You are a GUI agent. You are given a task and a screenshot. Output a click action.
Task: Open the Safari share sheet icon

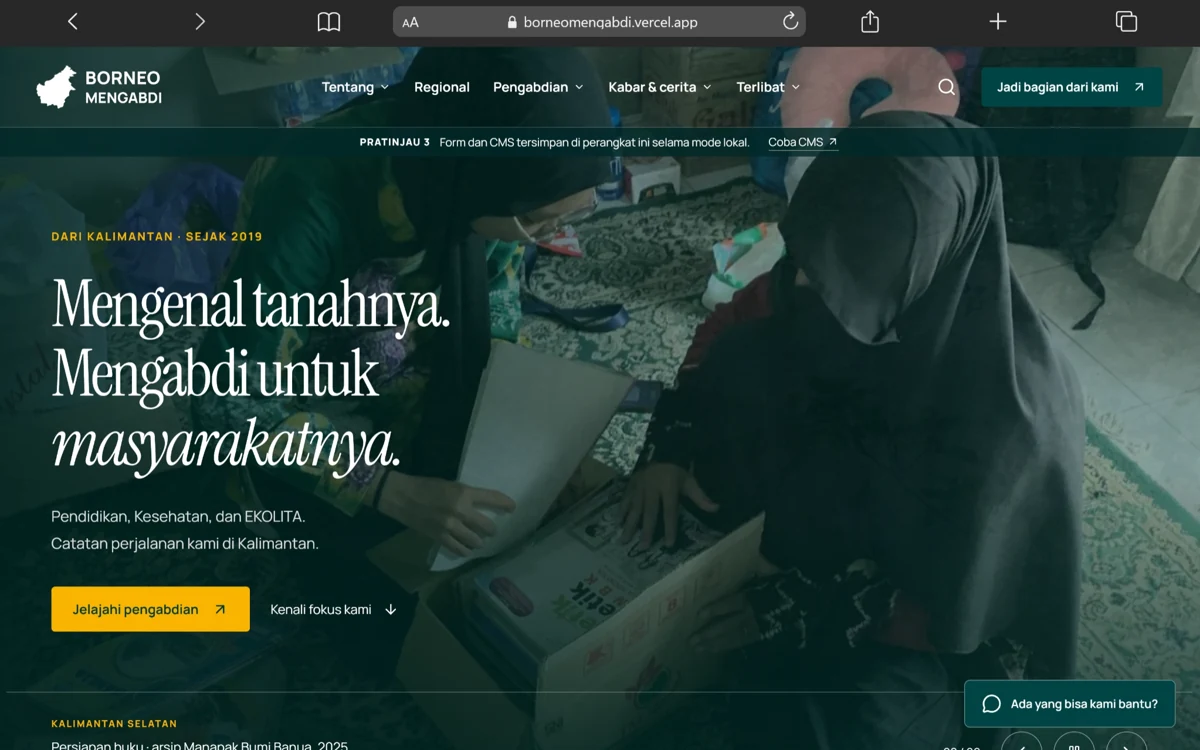pyautogui.click(x=870, y=21)
